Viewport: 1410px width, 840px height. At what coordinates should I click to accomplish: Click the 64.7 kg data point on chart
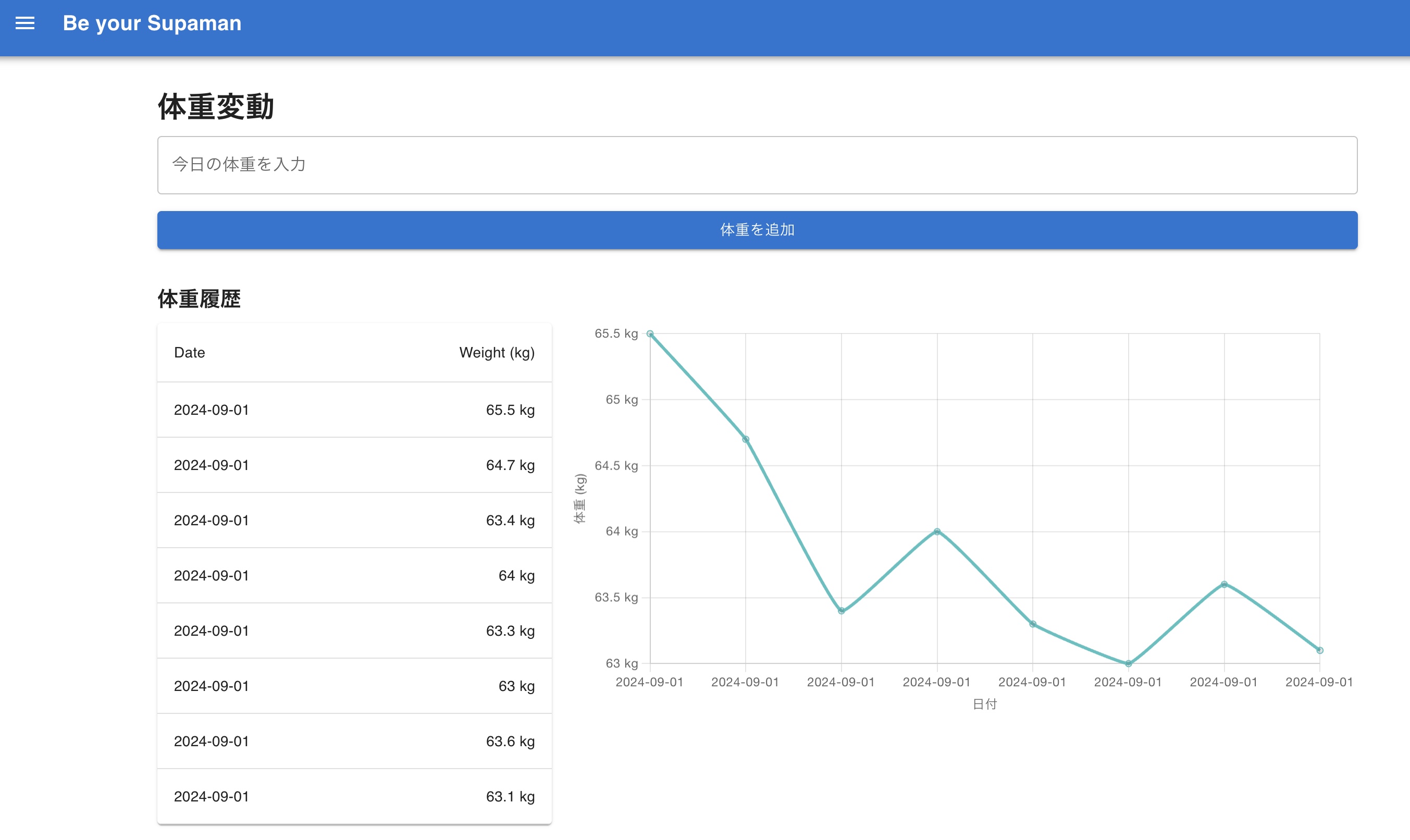746,439
